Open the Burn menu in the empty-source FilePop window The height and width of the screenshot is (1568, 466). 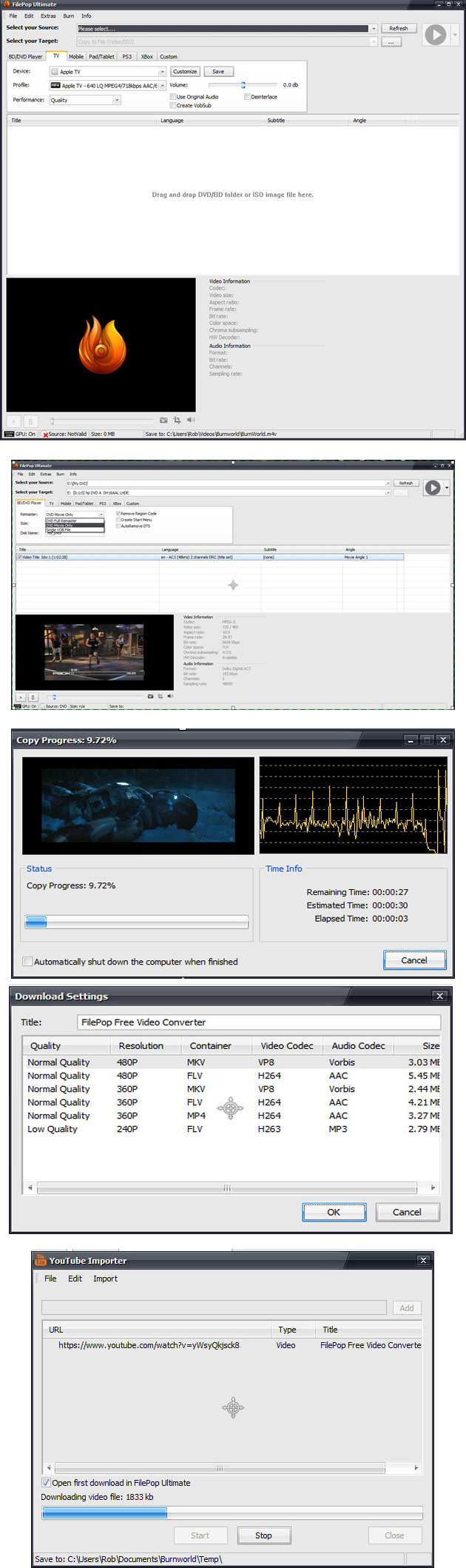click(68, 16)
